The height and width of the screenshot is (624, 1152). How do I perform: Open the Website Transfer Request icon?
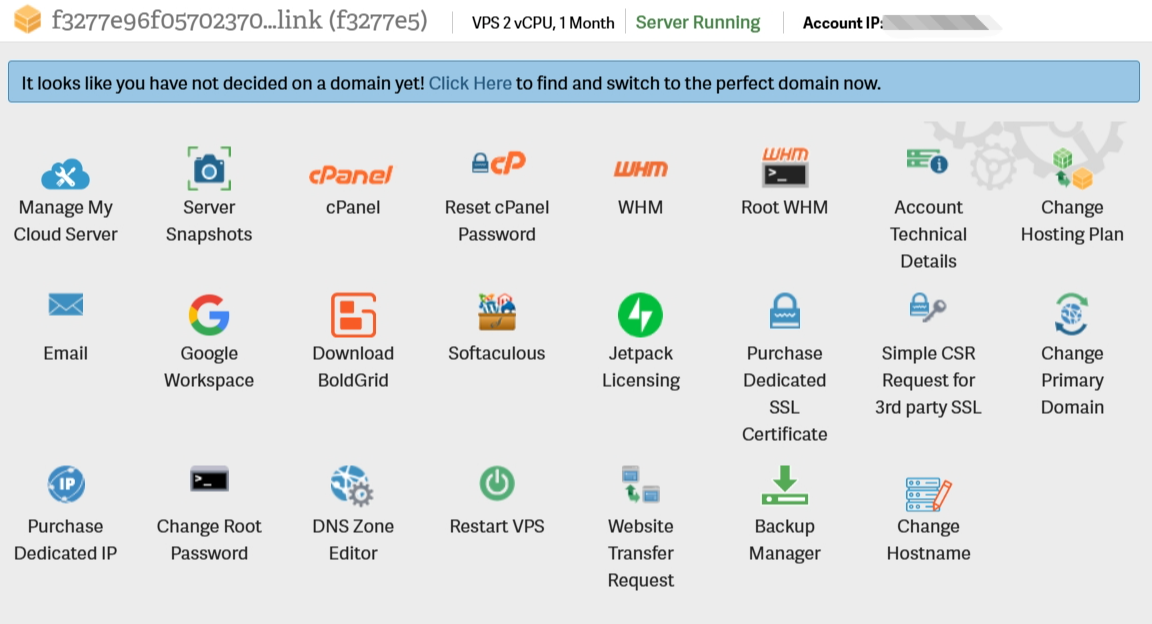click(641, 484)
